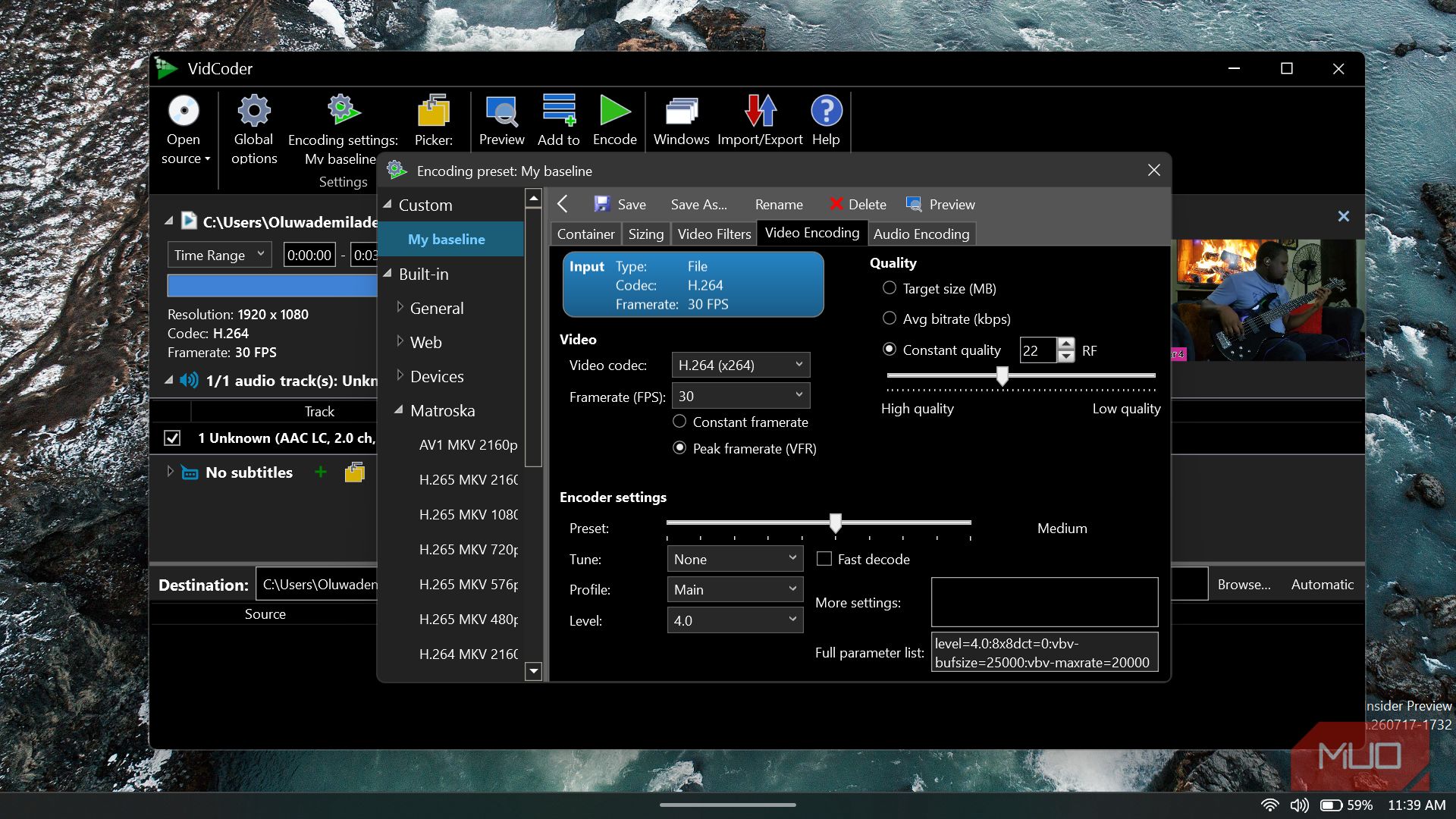Open Global options gear

[254, 111]
